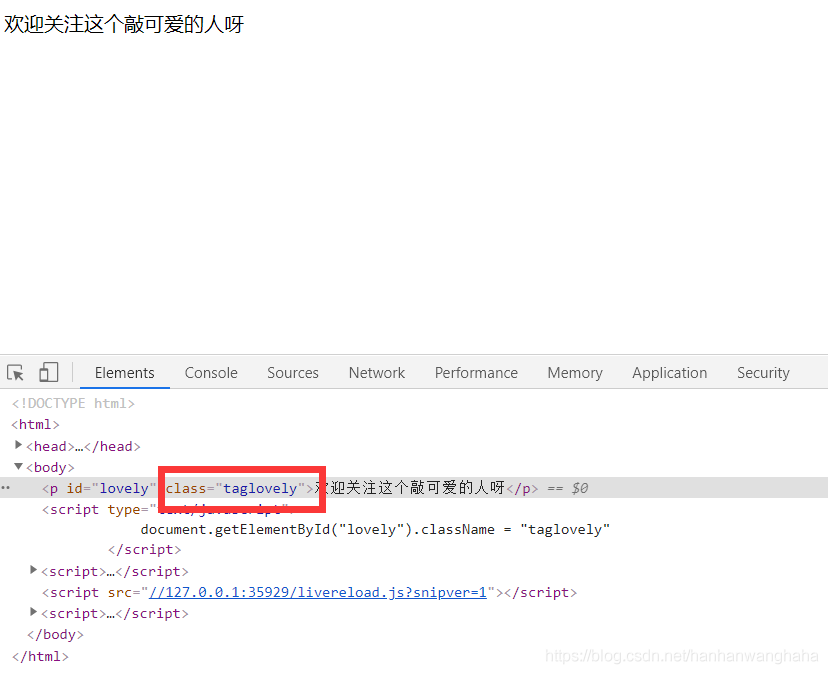Activate the inspect element picker icon

[15, 372]
